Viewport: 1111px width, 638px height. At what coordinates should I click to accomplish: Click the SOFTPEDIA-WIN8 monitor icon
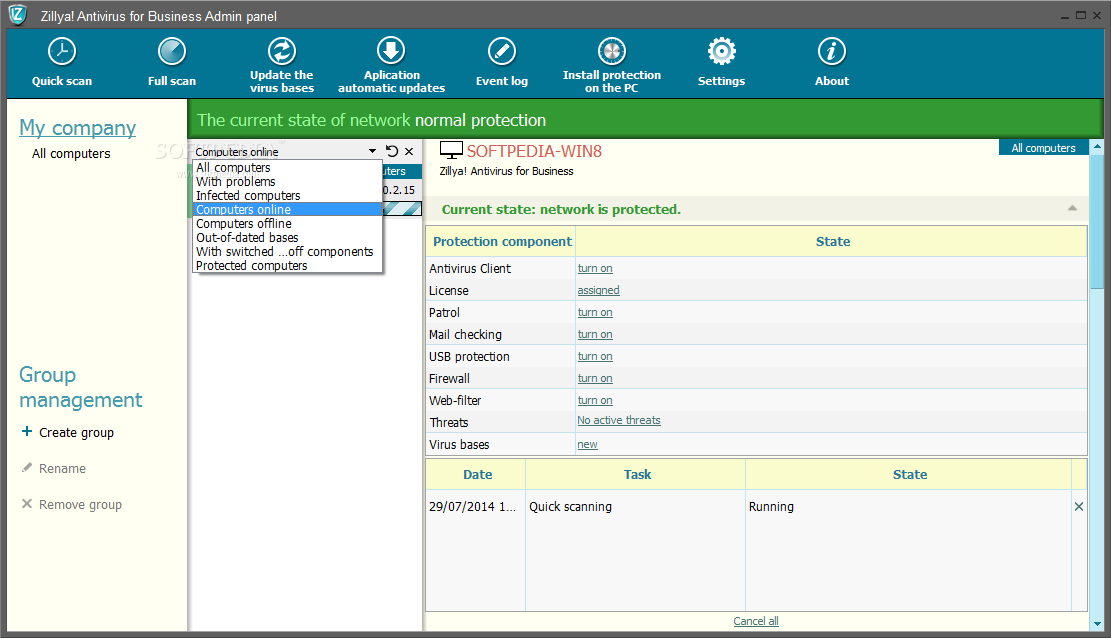(451, 150)
